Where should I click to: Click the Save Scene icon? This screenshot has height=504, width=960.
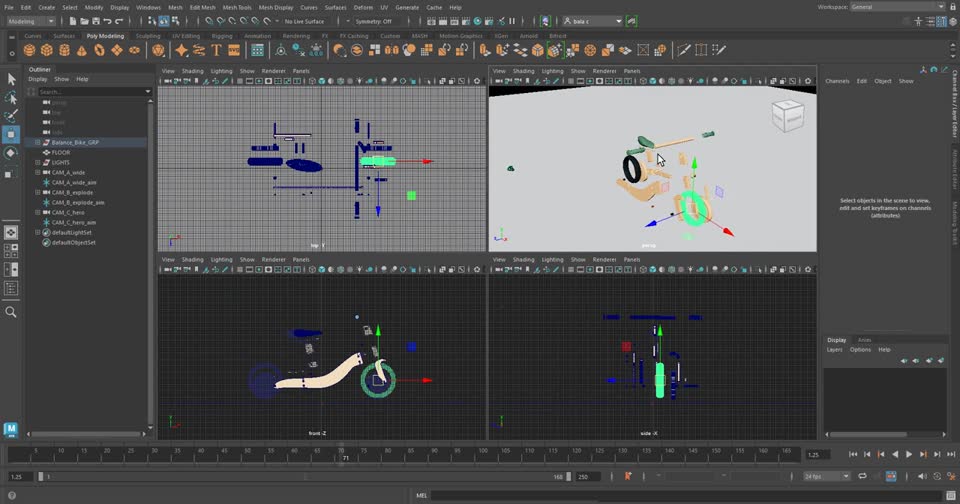[x=96, y=21]
